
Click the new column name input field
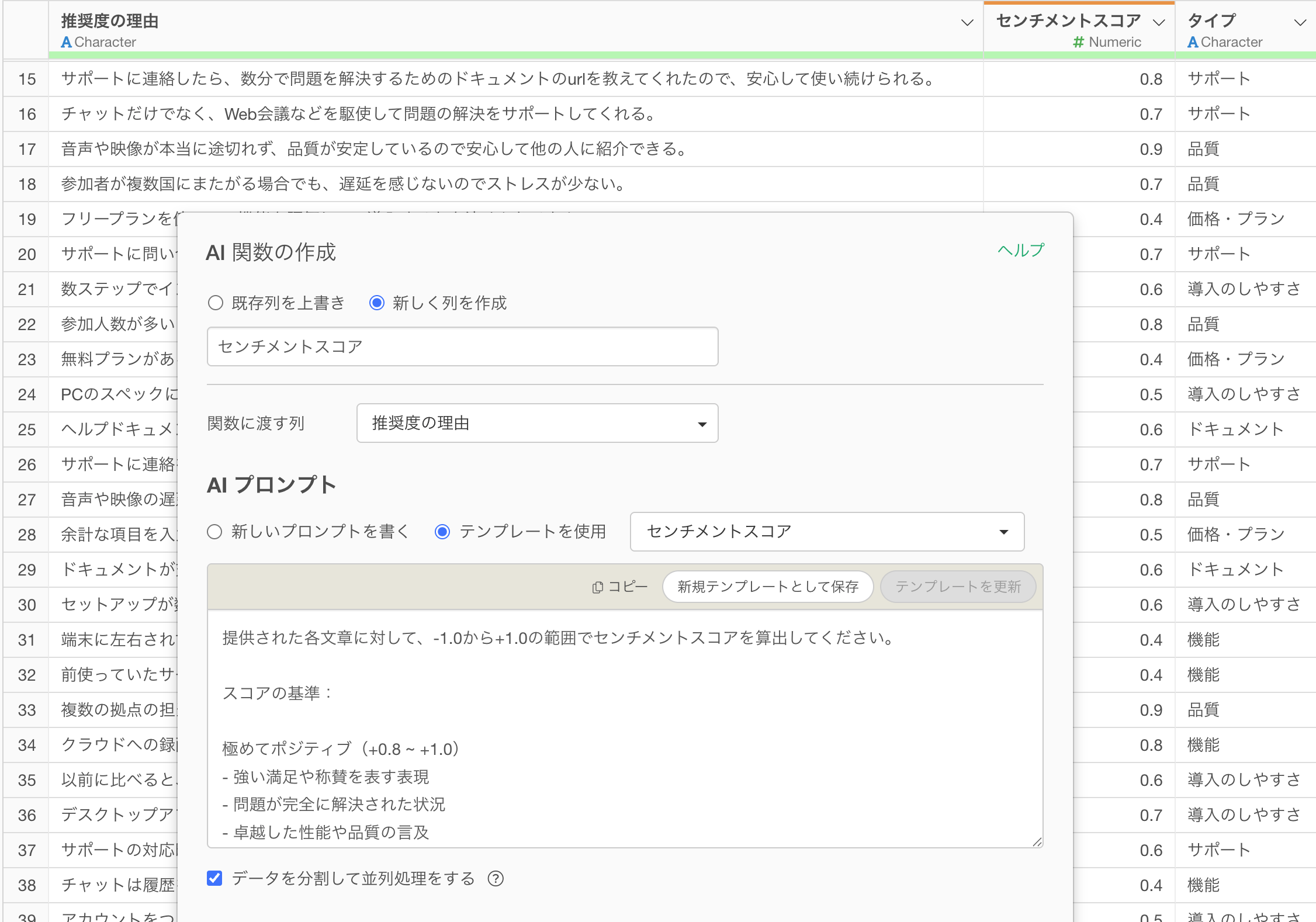[x=462, y=346]
